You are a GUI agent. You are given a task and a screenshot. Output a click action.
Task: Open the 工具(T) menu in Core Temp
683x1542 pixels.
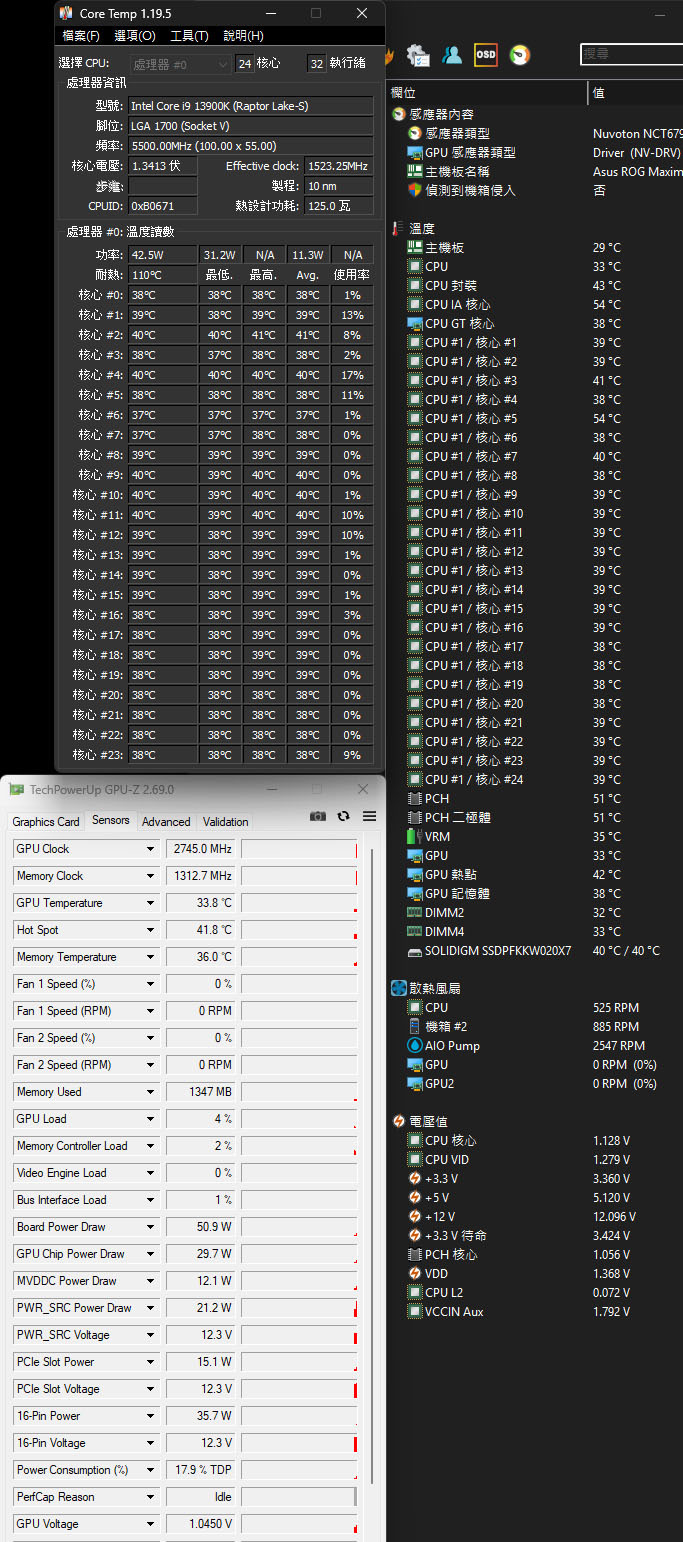click(189, 36)
